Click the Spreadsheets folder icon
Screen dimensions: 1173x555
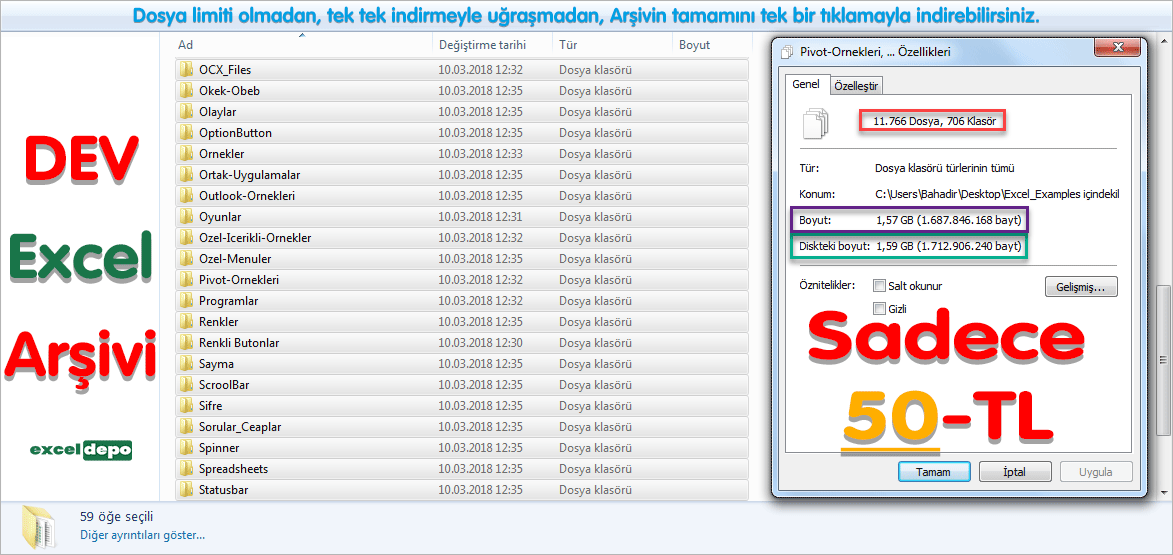186,469
